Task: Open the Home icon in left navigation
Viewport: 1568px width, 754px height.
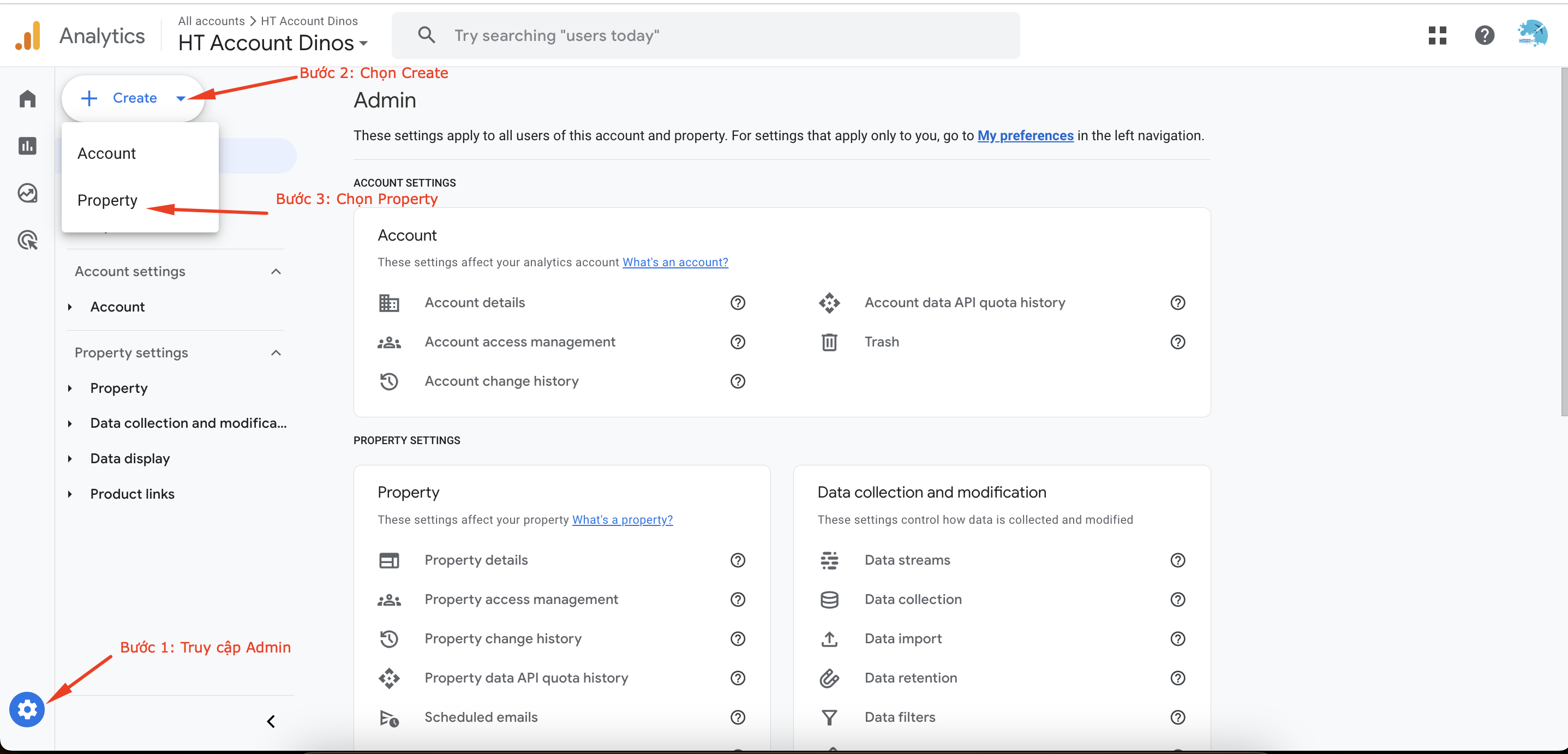Action: coord(27,98)
